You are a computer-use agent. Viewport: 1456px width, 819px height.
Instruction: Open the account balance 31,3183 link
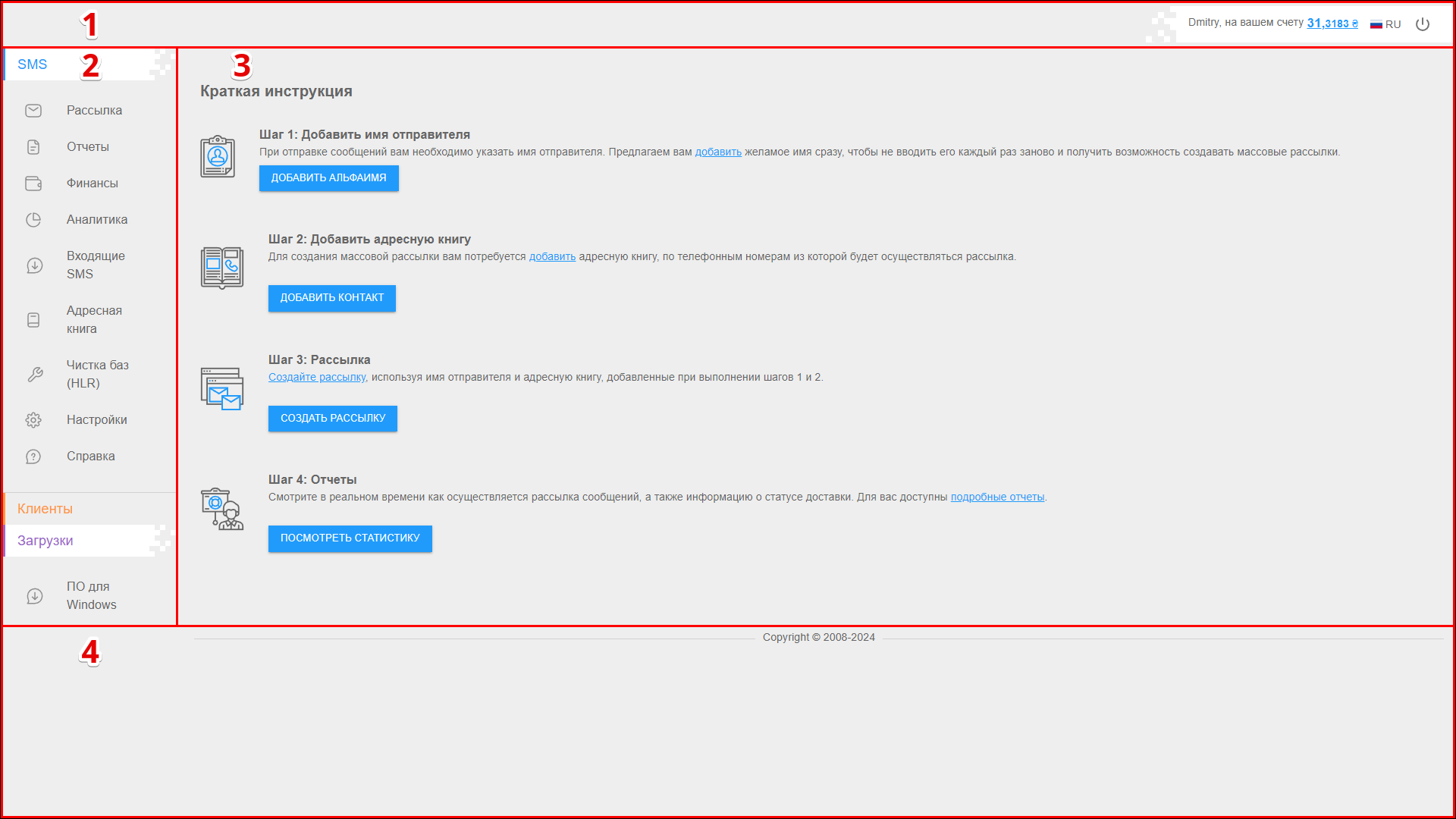click(1332, 24)
